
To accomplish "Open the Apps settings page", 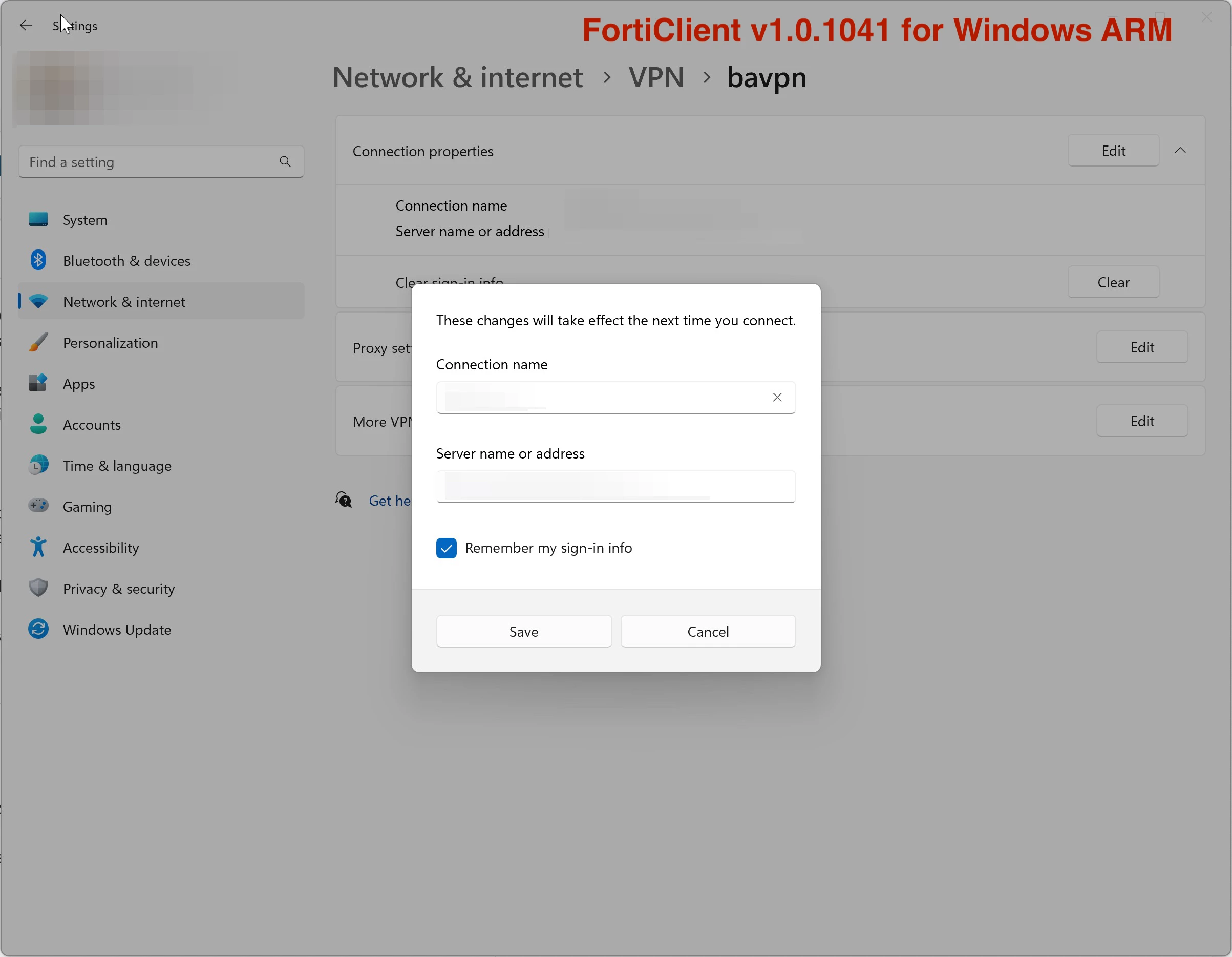I will pos(161,384).
